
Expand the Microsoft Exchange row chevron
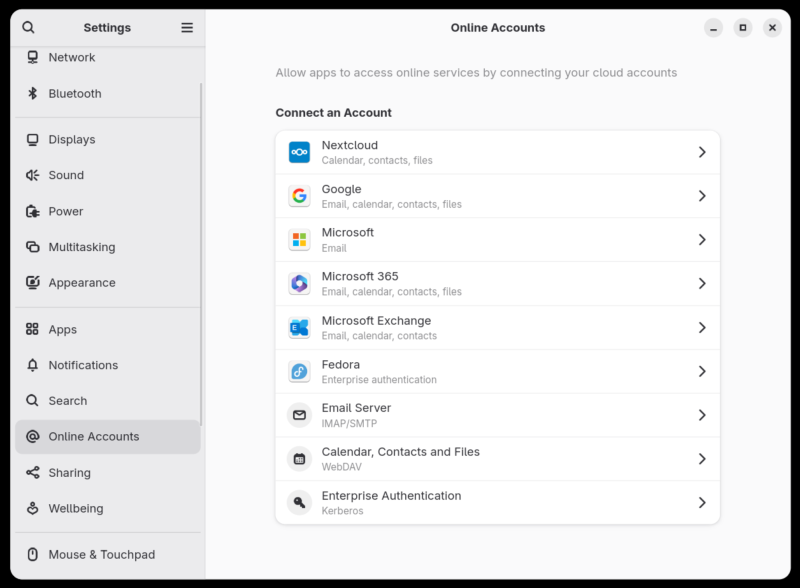click(702, 327)
